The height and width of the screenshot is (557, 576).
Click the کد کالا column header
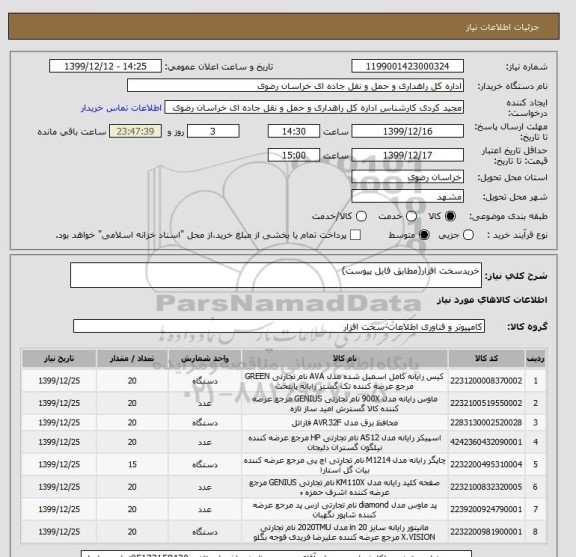(x=486, y=359)
